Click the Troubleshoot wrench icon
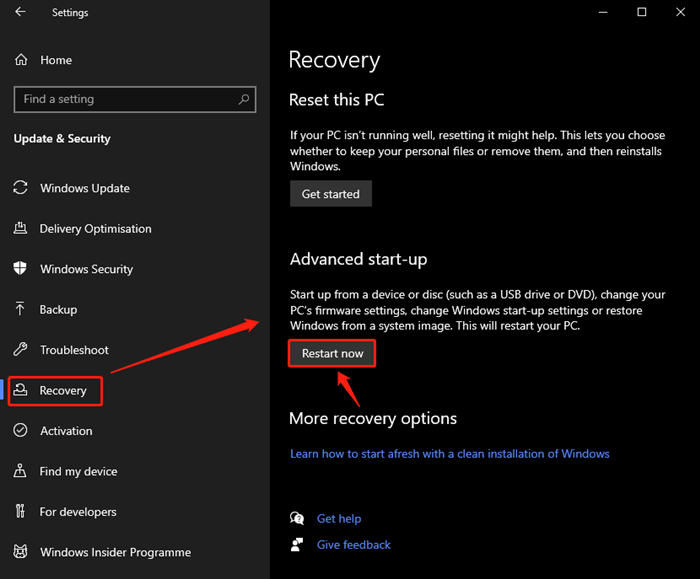Image resolution: width=700 pixels, height=579 pixels. click(20, 349)
